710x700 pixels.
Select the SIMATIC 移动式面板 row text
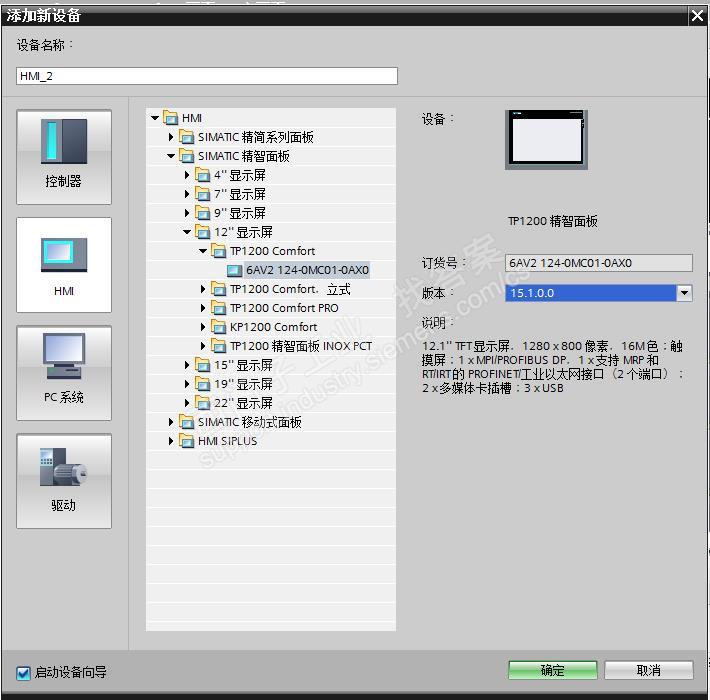[x=250, y=422]
